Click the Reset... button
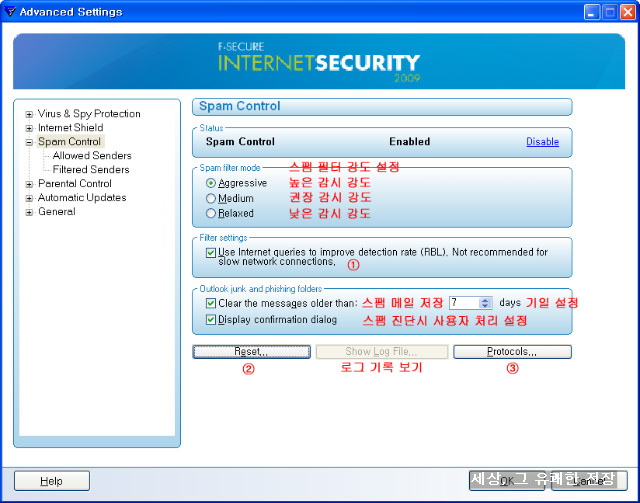 pos(251,352)
